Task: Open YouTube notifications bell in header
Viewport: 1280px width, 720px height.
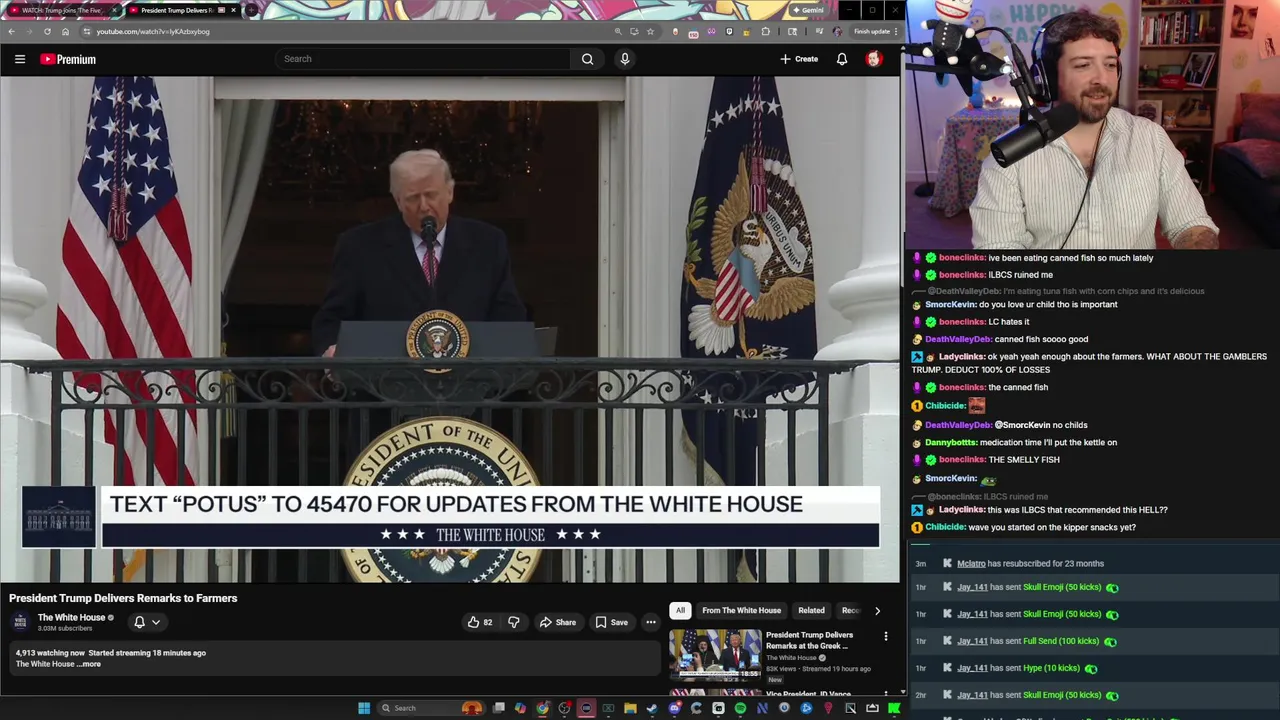Action: tap(842, 59)
